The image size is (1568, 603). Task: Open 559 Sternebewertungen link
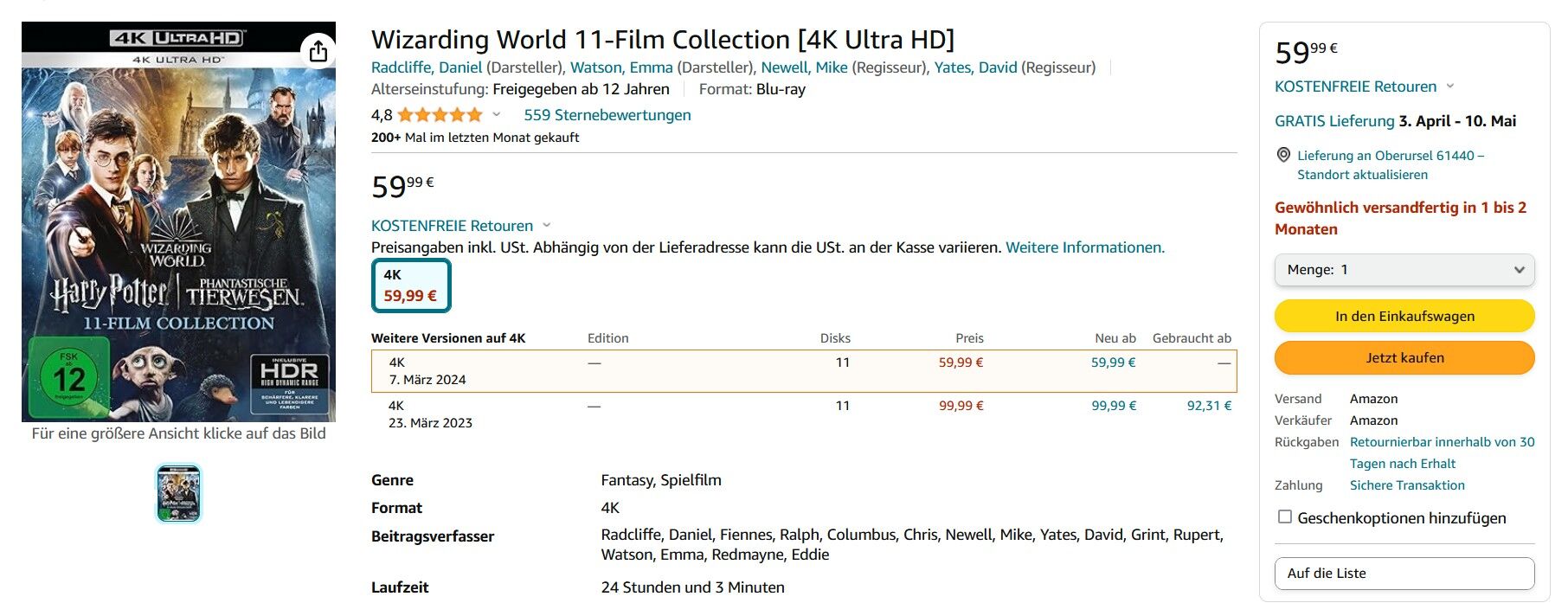607,115
